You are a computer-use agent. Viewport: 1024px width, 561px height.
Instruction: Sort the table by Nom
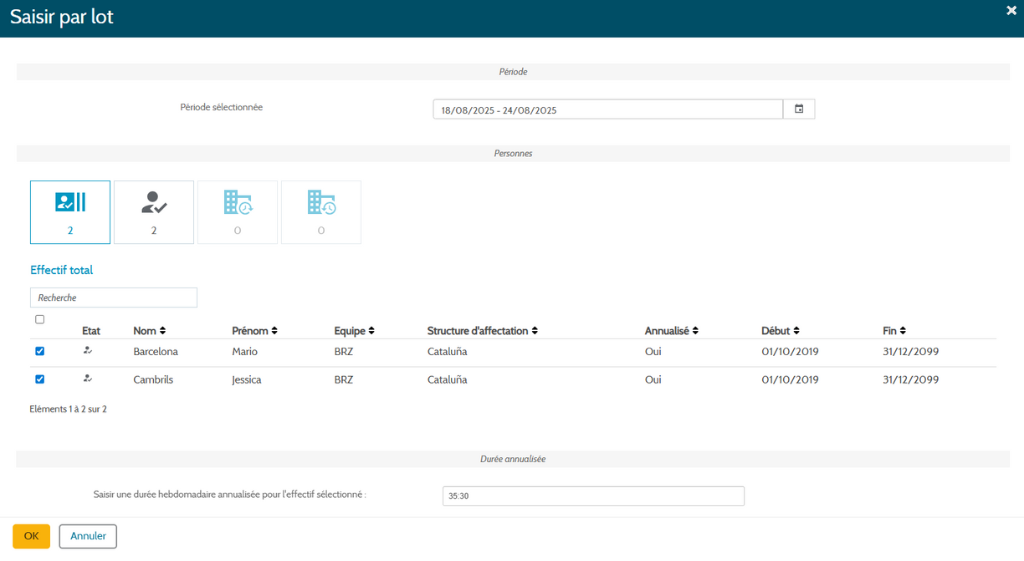(x=150, y=330)
